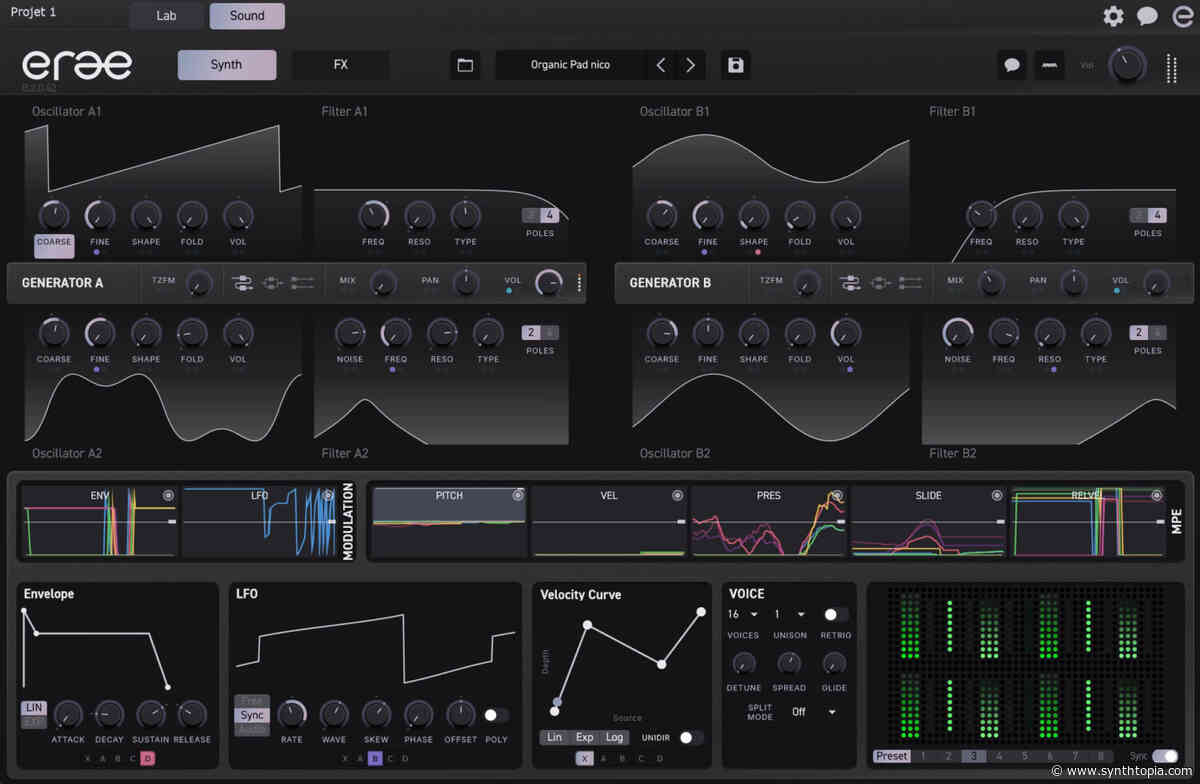Screen dimensions: 1200x784
Task: Click the Preset button under LED grid
Action: click(x=892, y=756)
